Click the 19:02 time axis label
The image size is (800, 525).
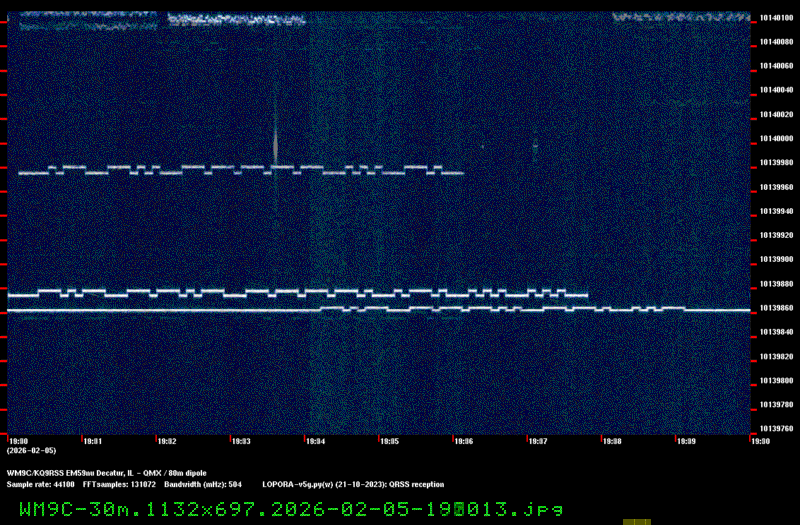click(x=167, y=441)
